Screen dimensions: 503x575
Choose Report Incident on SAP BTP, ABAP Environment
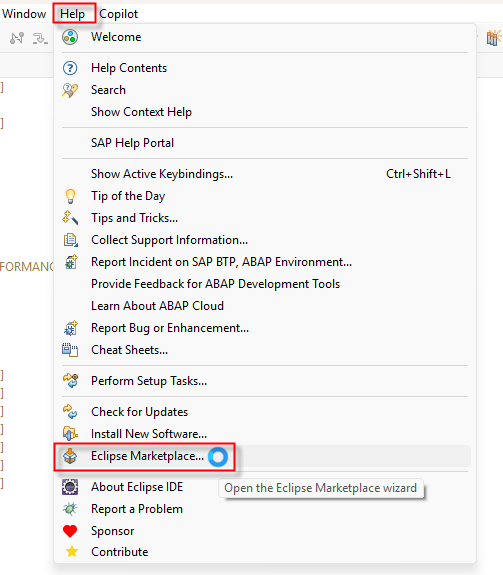point(265,262)
